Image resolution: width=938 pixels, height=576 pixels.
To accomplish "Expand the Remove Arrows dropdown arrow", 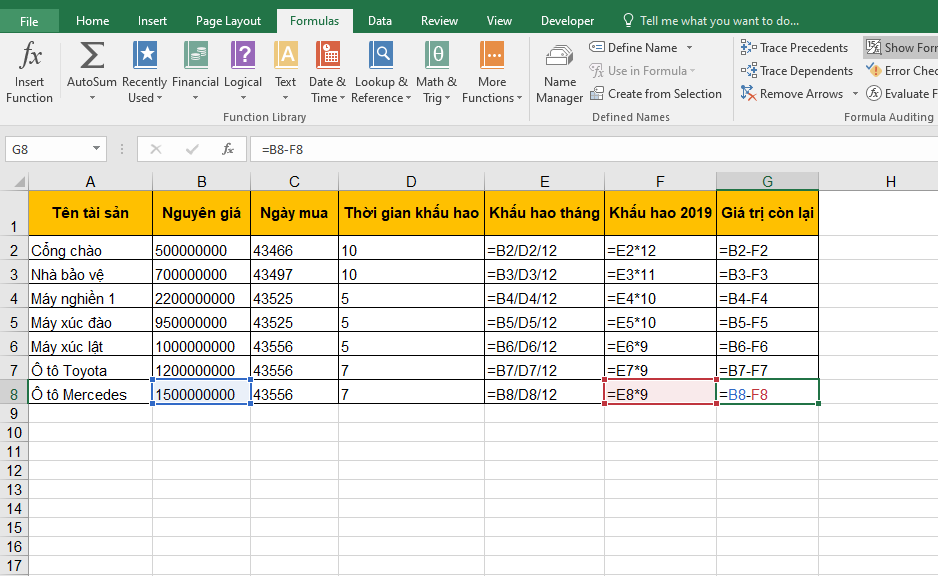I will pos(854,94).
